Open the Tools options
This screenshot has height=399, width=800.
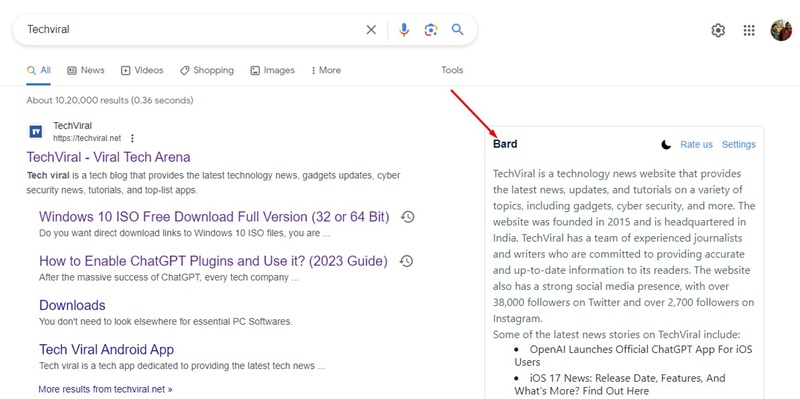click(x=452, y=70)
